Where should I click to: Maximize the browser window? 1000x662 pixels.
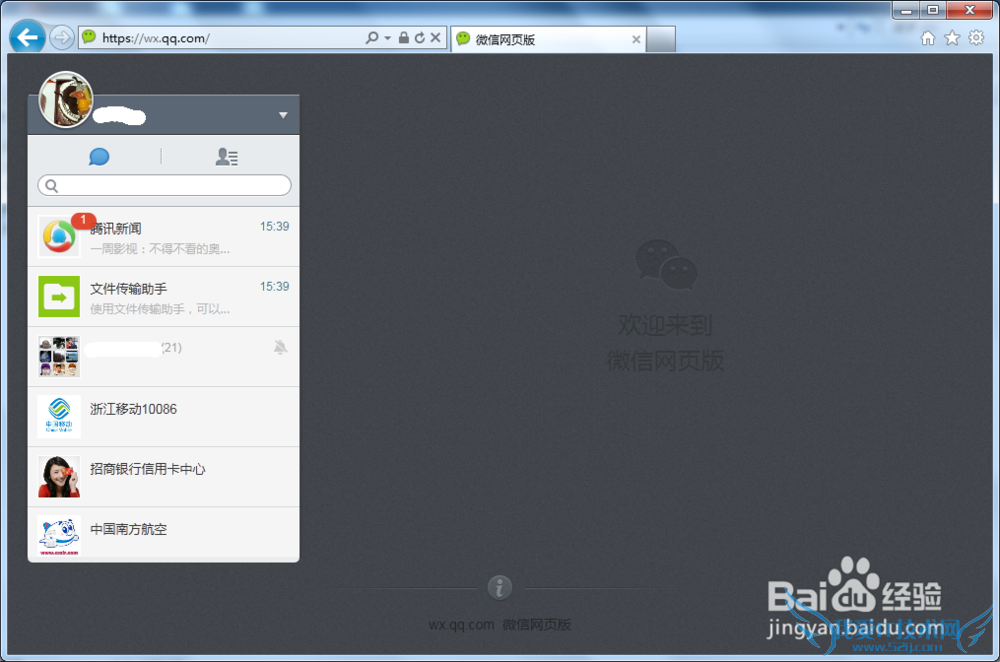tap(932, 10)
